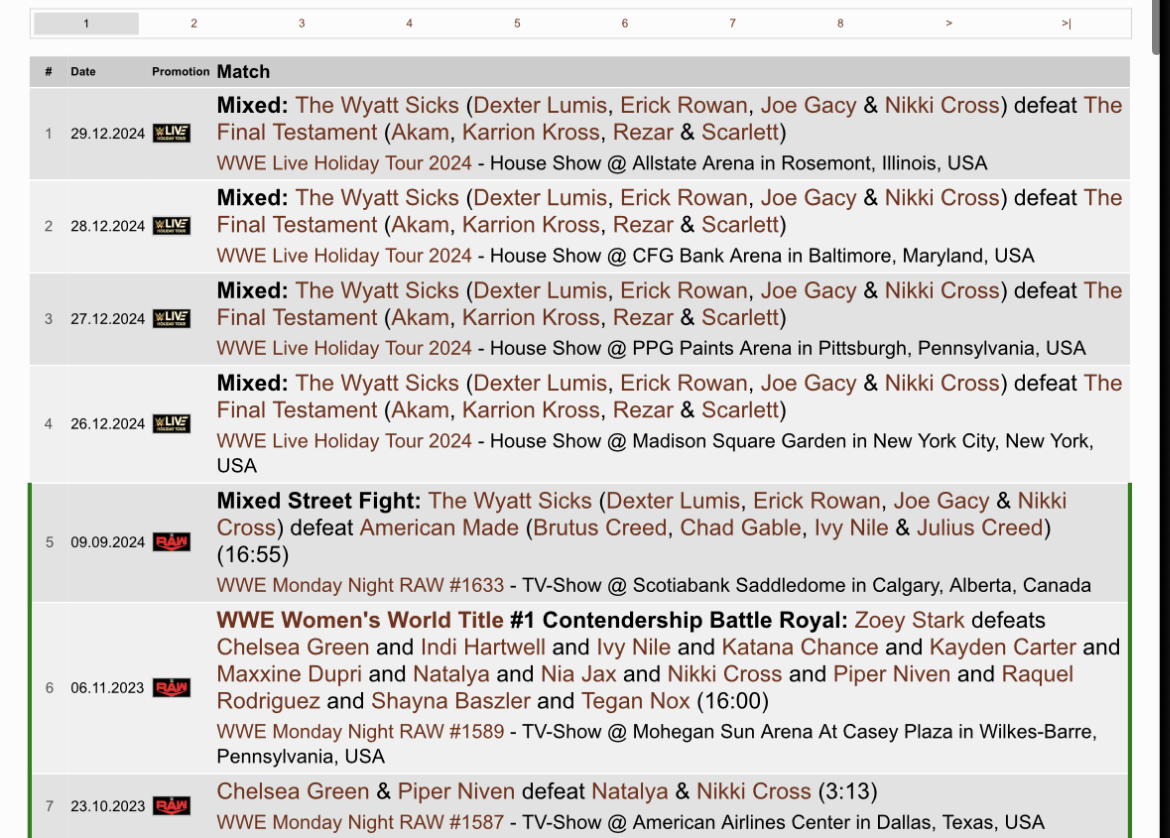Open WWE Live Holiday Tour 2024 Rosemont event link
The image size is (1170, 838).
tap(344, 163)
